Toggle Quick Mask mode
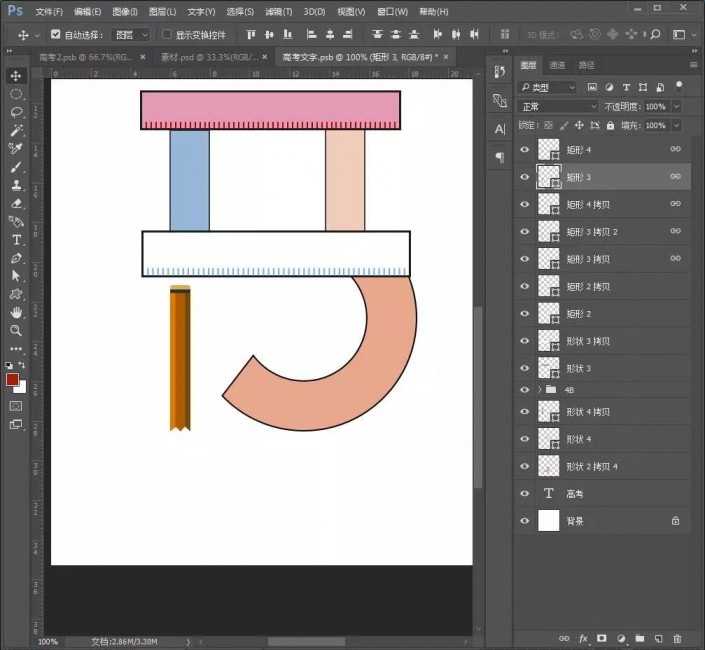705x650 pixels. 16,406
